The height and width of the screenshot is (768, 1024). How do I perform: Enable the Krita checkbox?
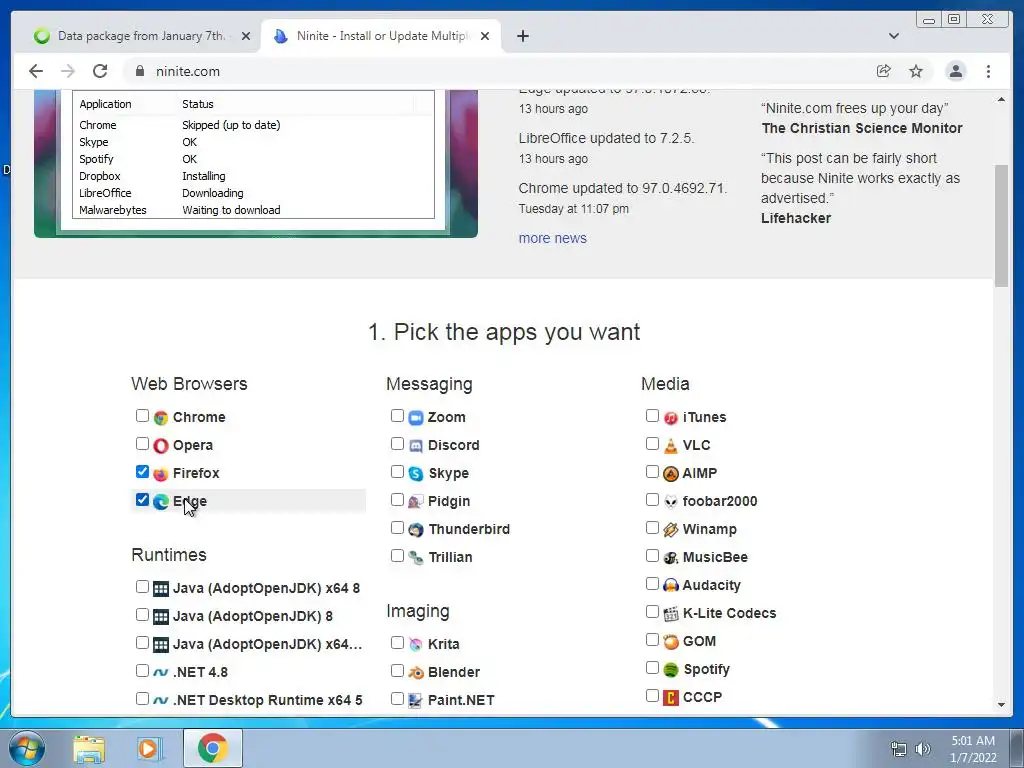tap(397, 643)
